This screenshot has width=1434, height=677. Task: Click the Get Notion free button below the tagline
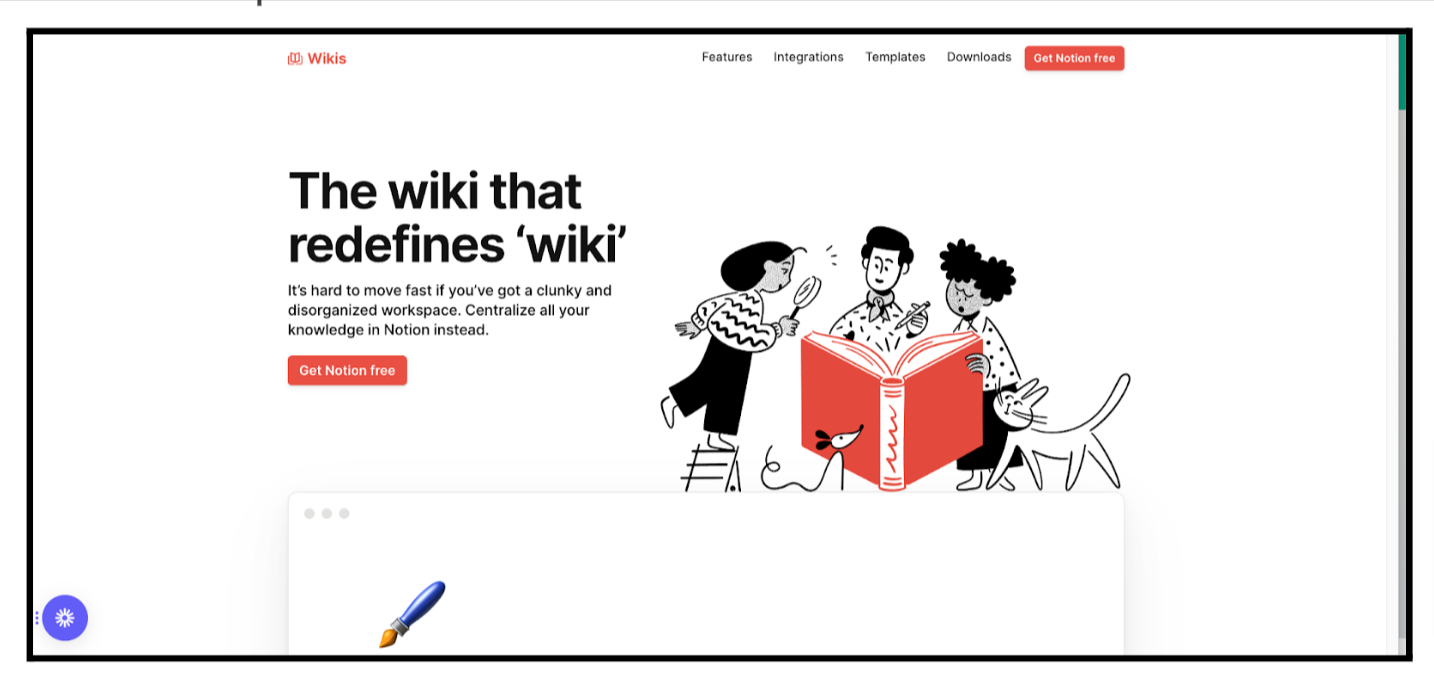click(x=347, y=370)
